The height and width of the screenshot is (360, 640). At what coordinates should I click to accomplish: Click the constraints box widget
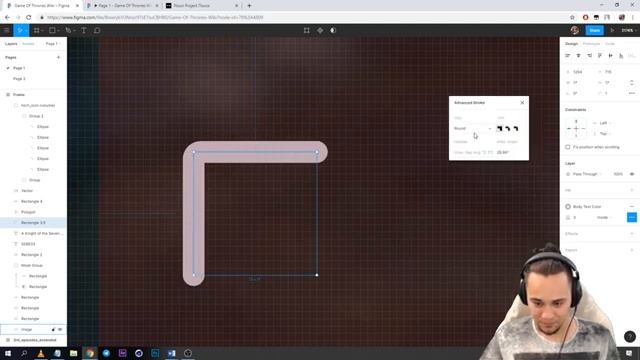[x=576, y=128]
